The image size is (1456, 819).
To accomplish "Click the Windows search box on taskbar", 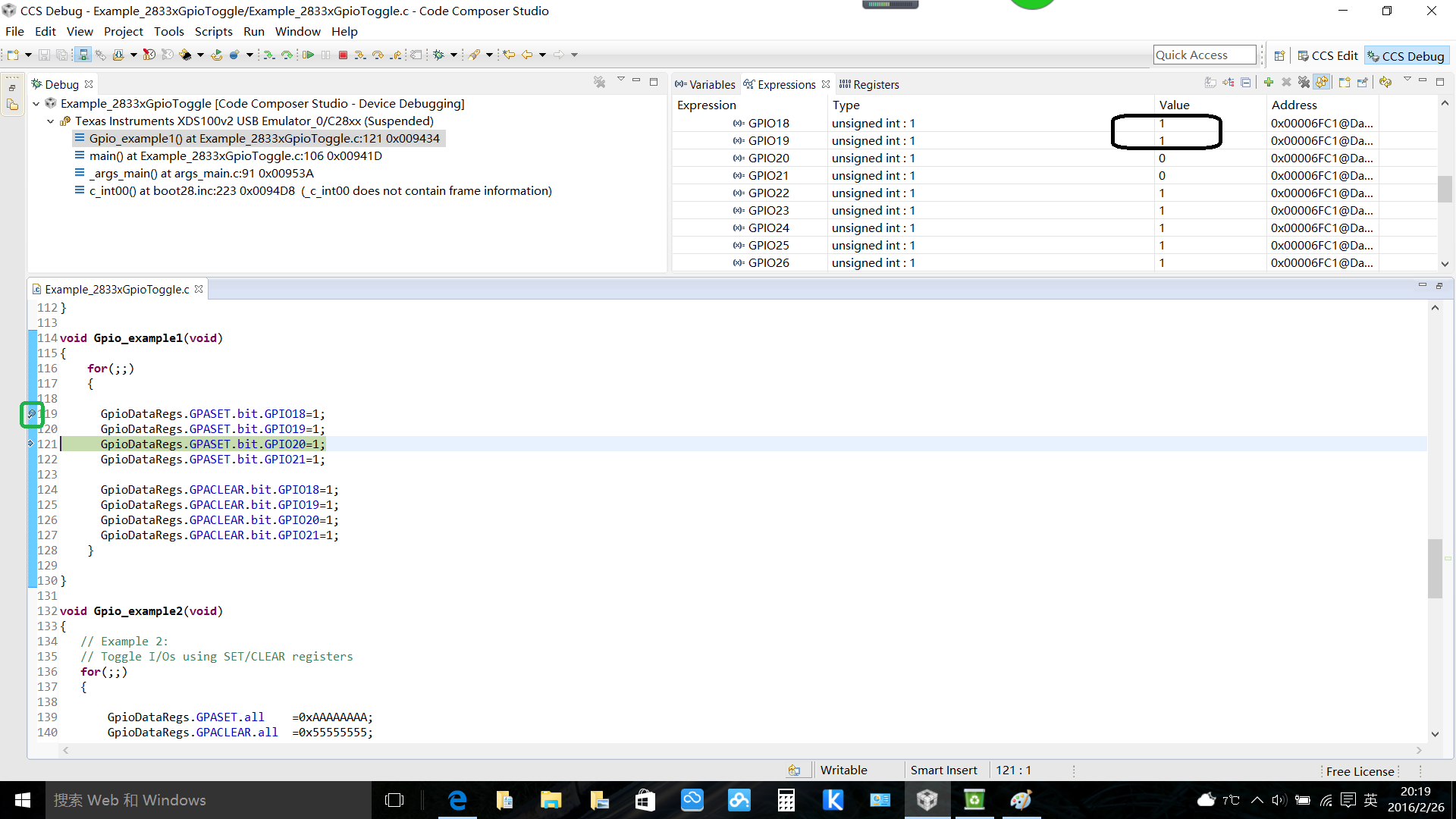I will pyautogui.click(x=209, y=800).
